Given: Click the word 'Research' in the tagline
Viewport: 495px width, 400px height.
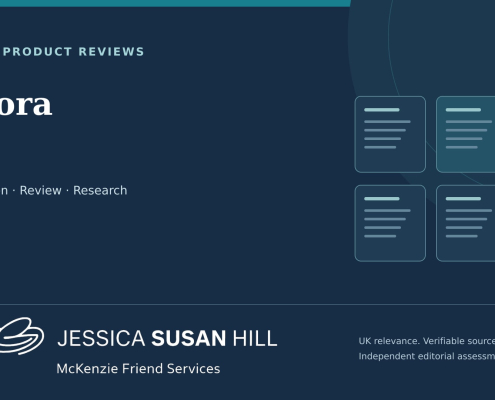Looking at the screenshot, I should click(100, 190).
